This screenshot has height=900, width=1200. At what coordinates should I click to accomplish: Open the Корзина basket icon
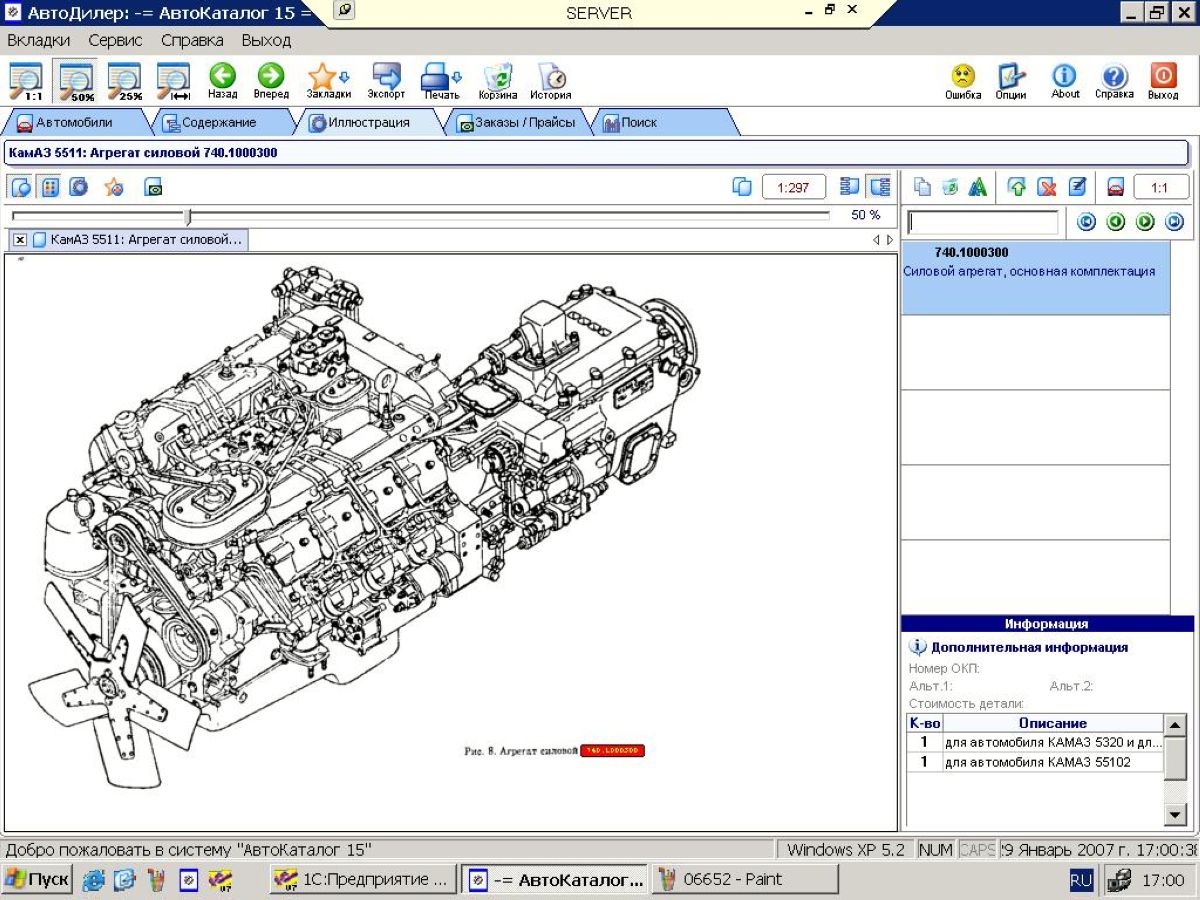pyautogui.click(x=498, y=77)
